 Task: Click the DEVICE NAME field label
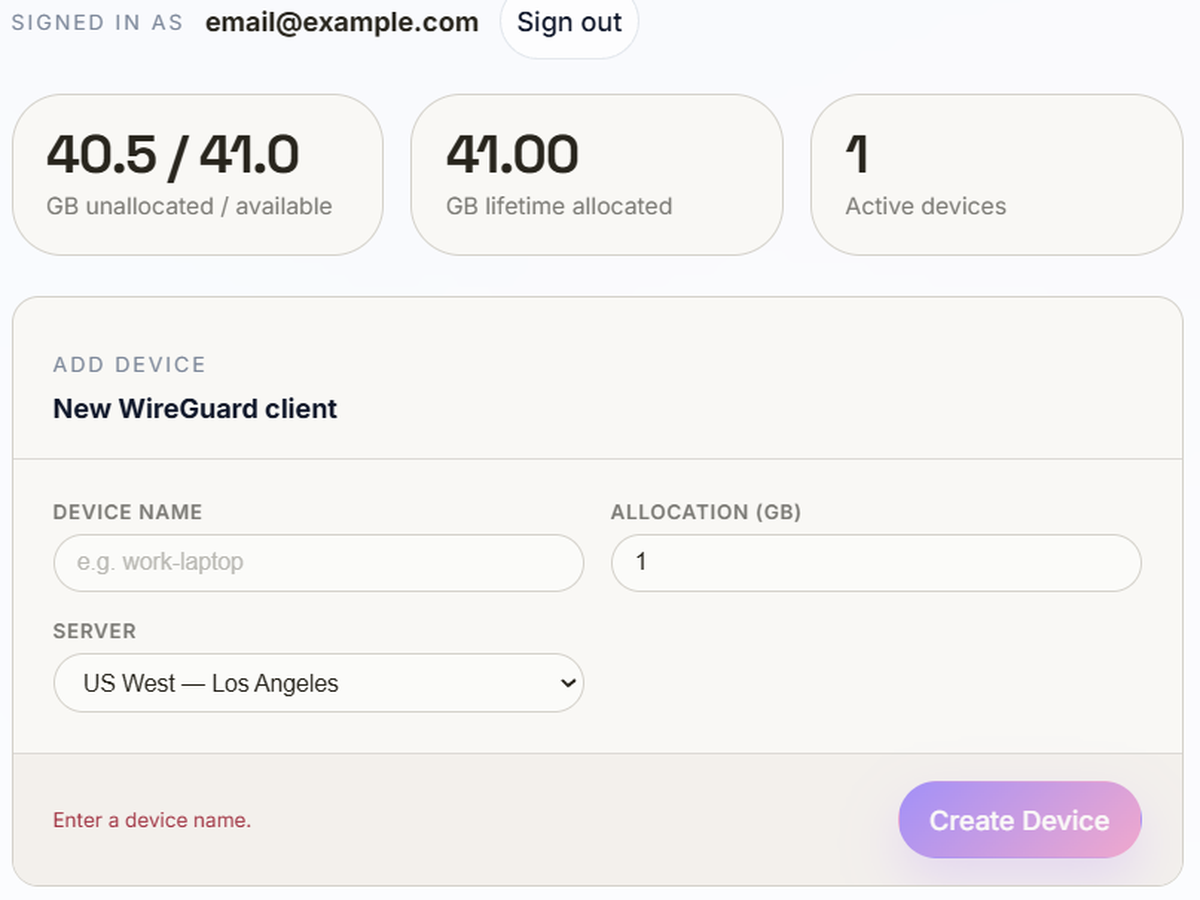128,512
